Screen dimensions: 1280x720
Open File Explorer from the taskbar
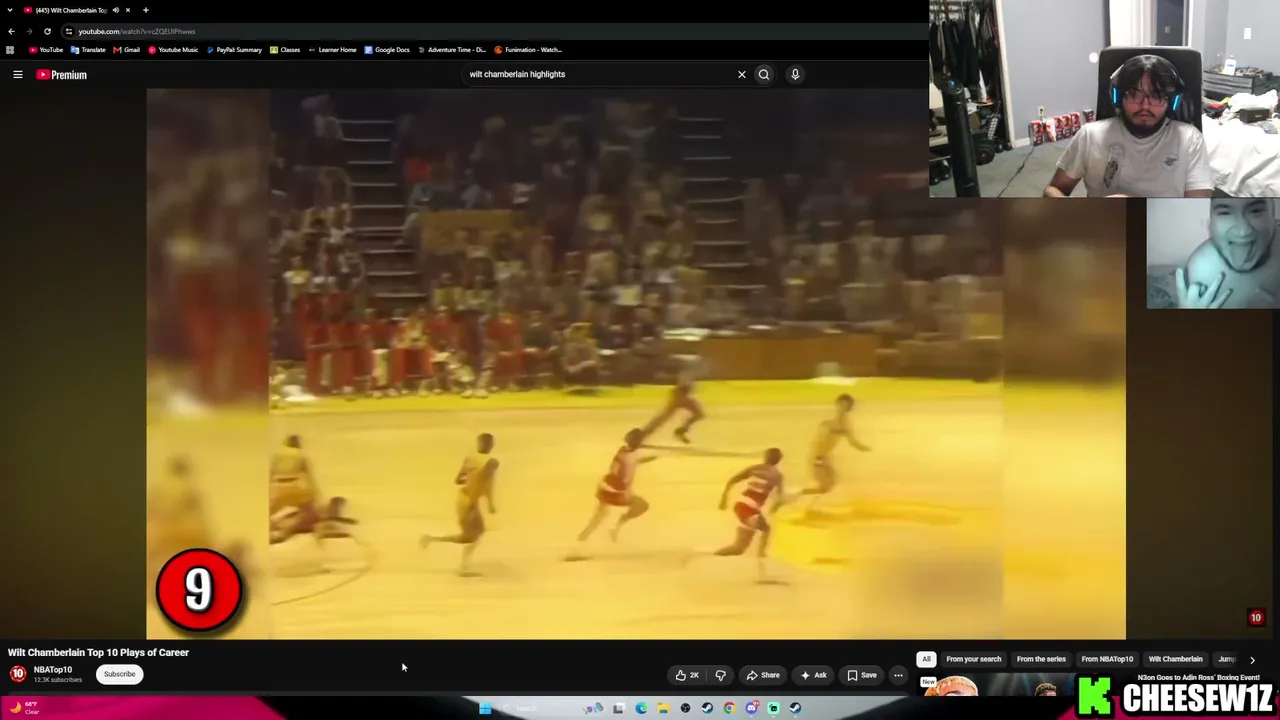663,708
